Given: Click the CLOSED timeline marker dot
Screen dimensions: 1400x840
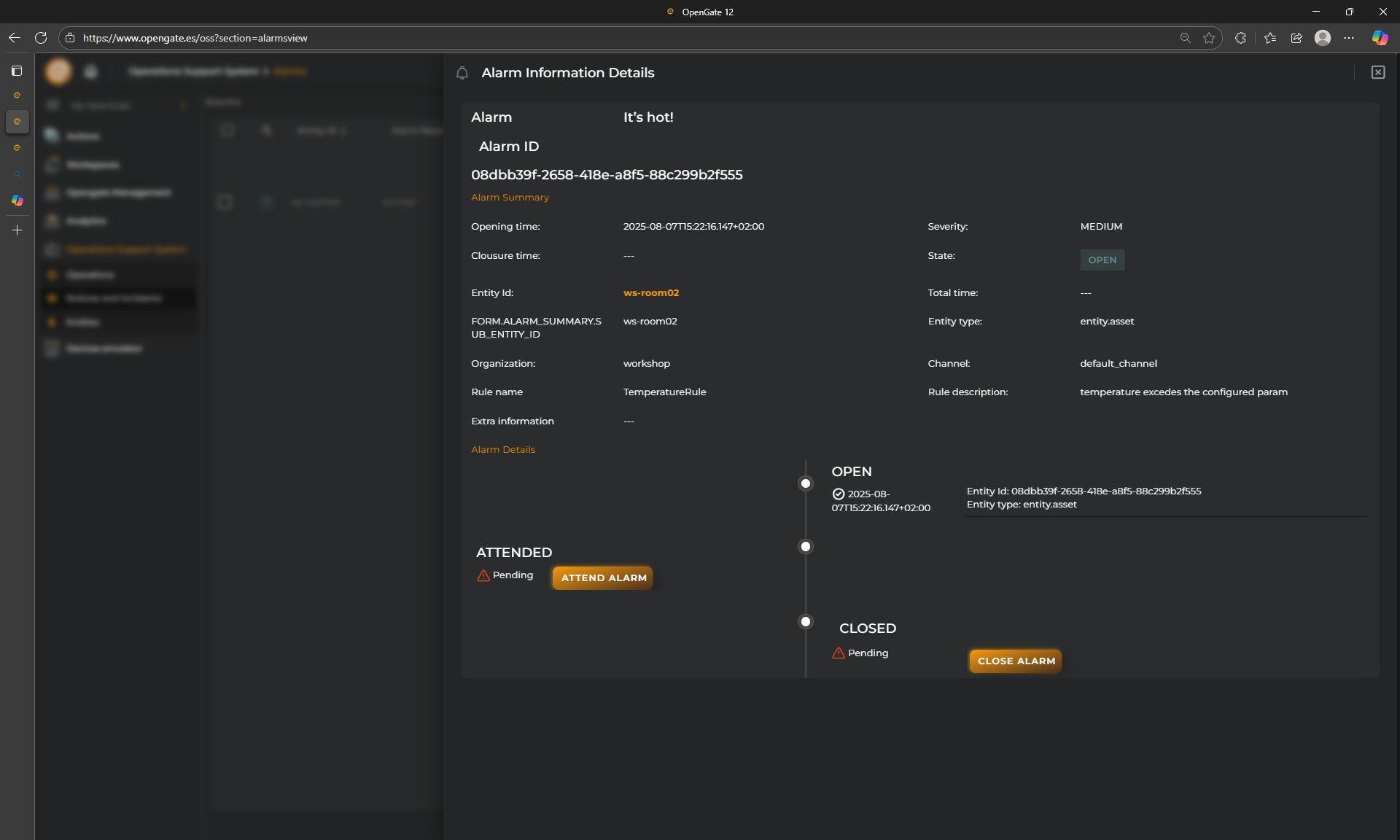Looking at the screenshot, I should [x=805, y=621].
